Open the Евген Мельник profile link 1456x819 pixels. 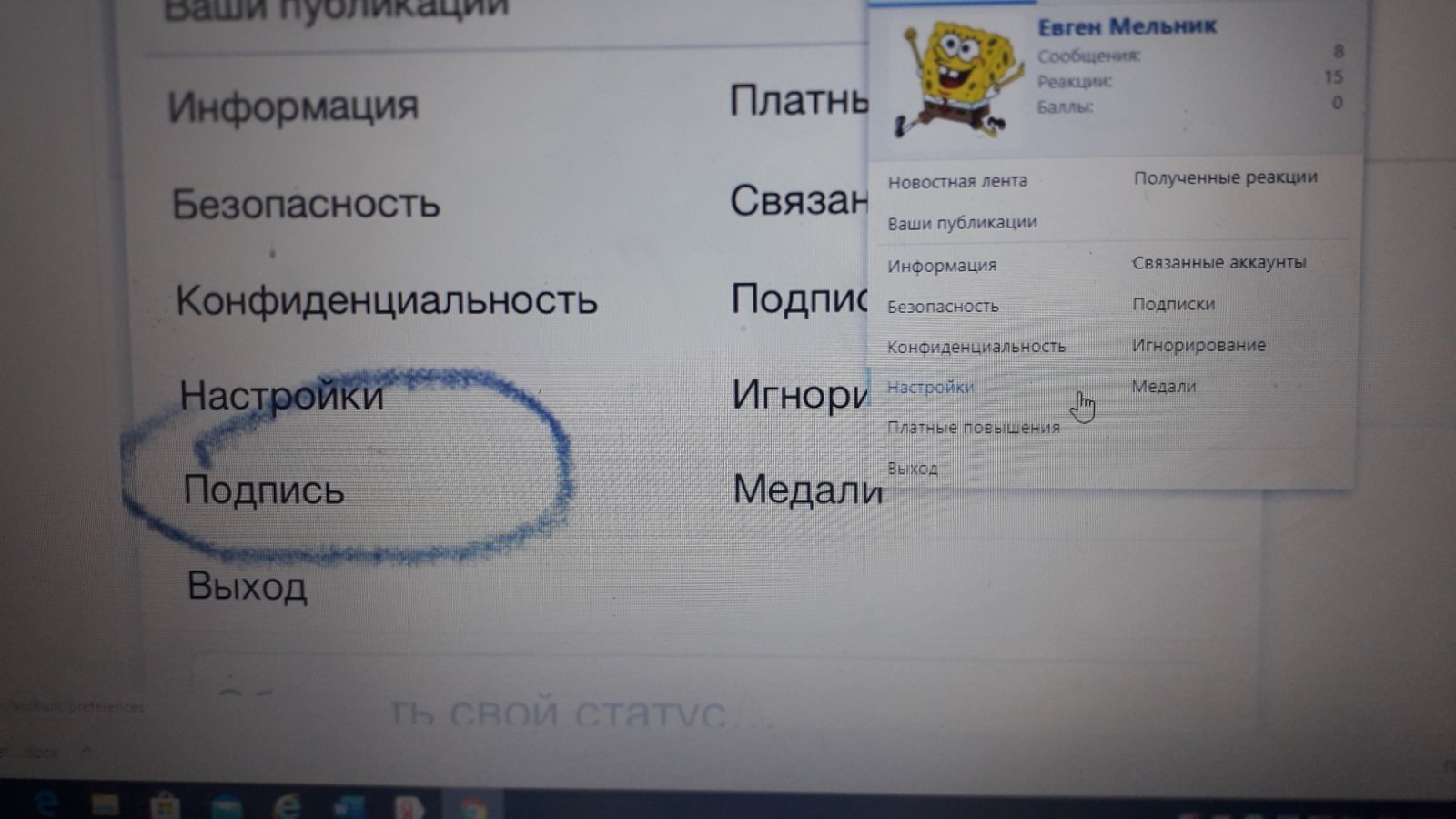click(x=1127, y=25)
